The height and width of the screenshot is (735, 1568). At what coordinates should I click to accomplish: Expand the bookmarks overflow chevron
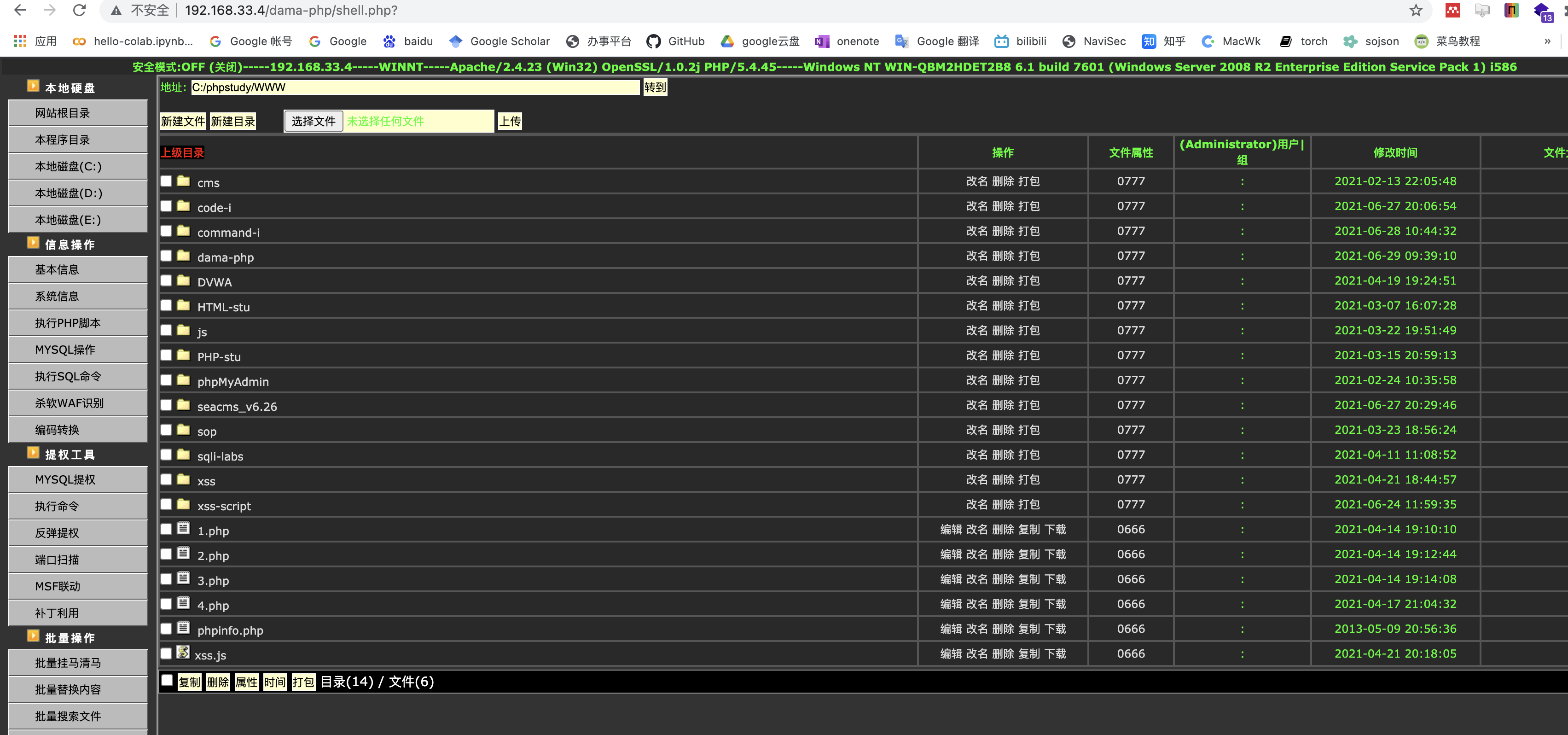point(1547,41)
